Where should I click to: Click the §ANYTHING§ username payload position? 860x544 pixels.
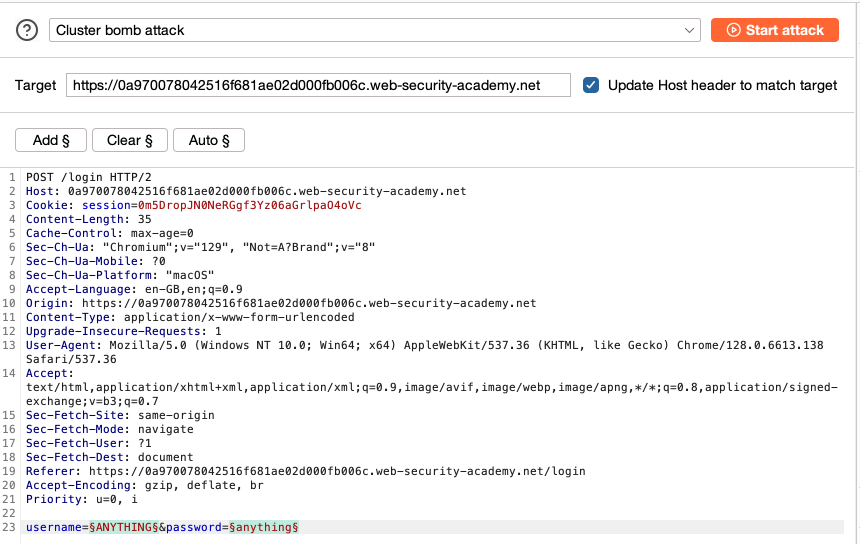[124, 527]
